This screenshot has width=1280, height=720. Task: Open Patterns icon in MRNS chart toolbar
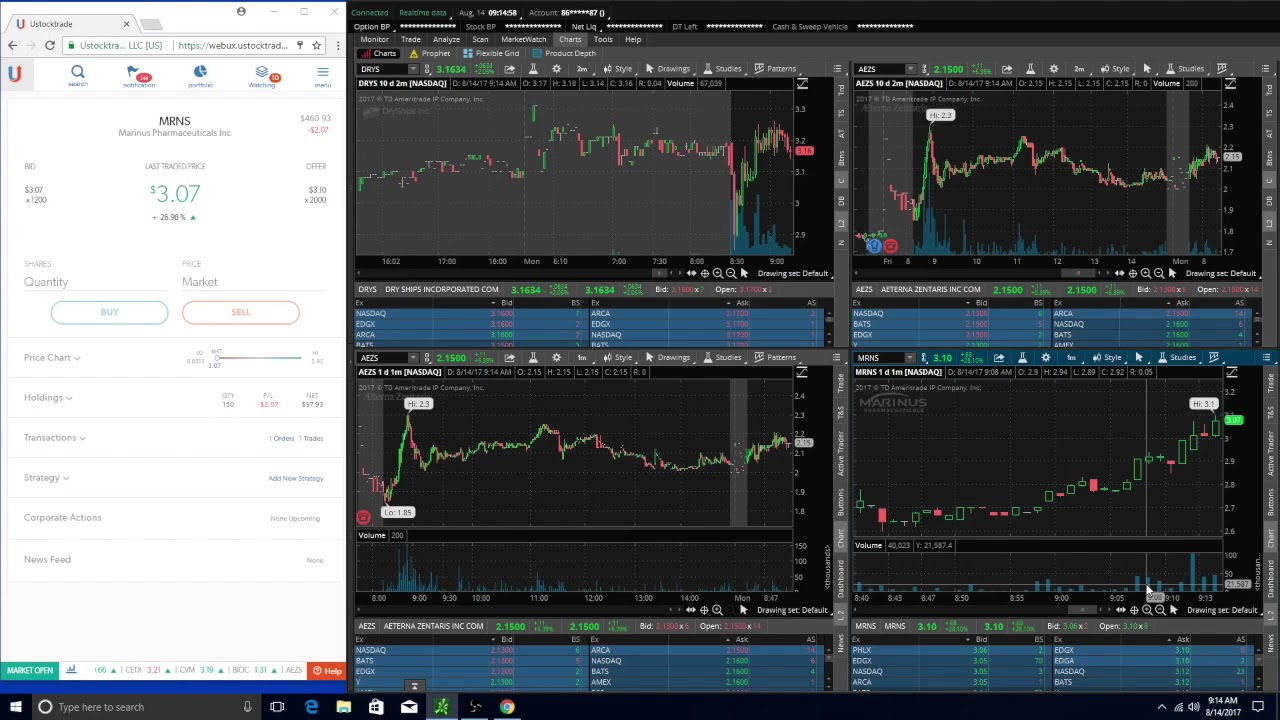[x=1214, y=358]
